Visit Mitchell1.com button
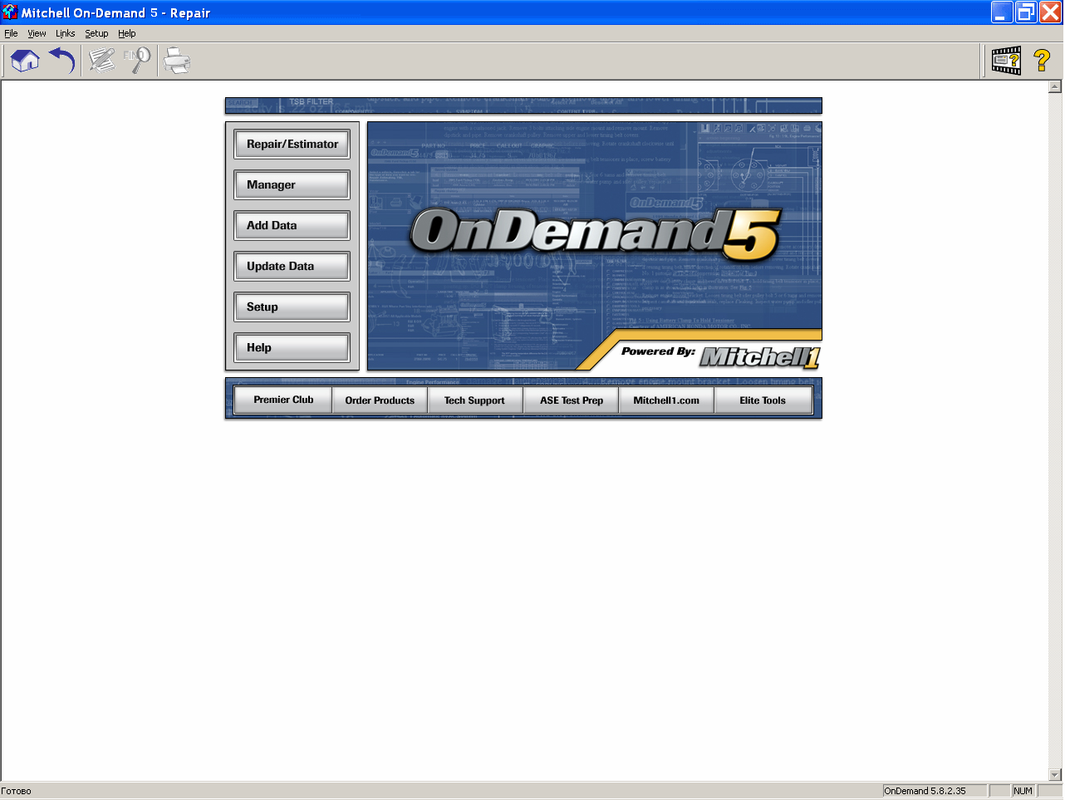This screenshot has width=1065, height=800. point(666,400)
